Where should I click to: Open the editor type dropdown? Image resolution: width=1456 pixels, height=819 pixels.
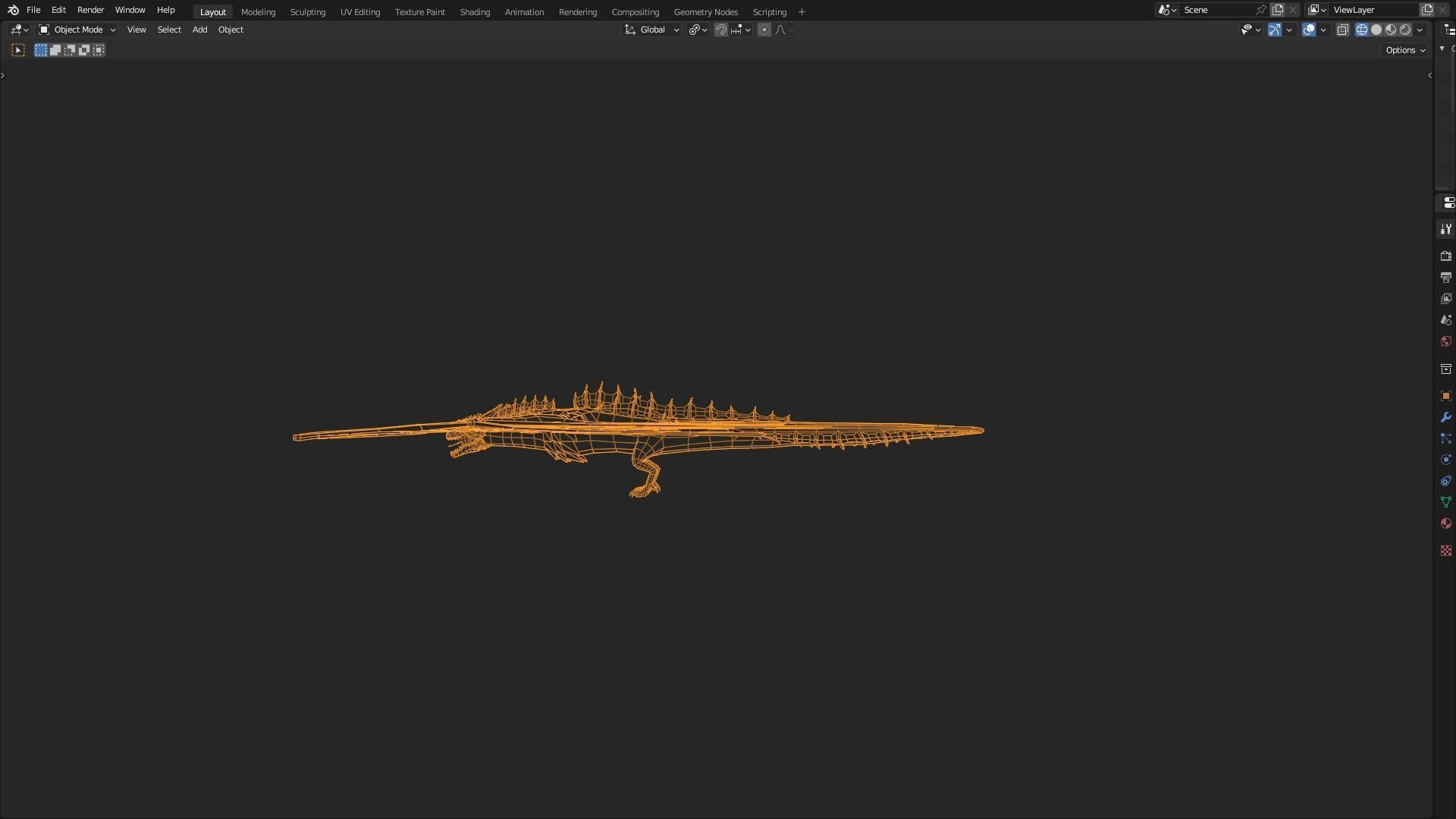tap(20, 30)
